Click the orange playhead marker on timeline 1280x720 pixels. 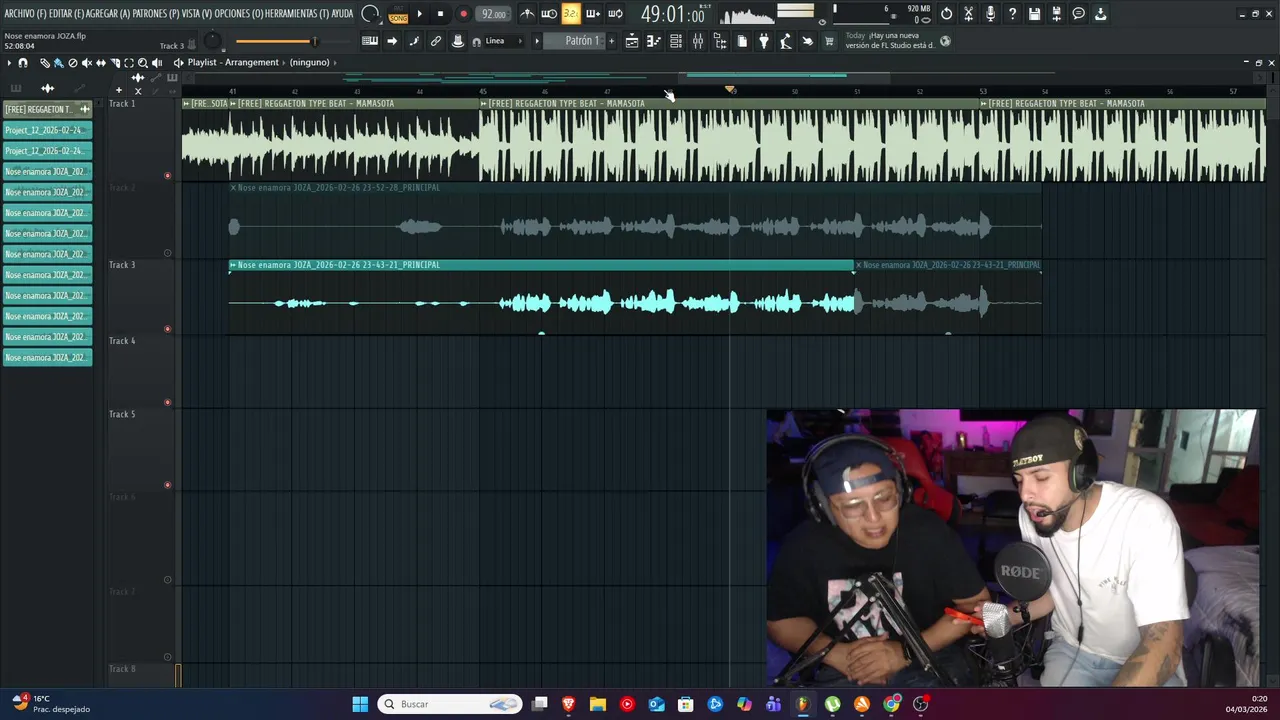point(731,90)
